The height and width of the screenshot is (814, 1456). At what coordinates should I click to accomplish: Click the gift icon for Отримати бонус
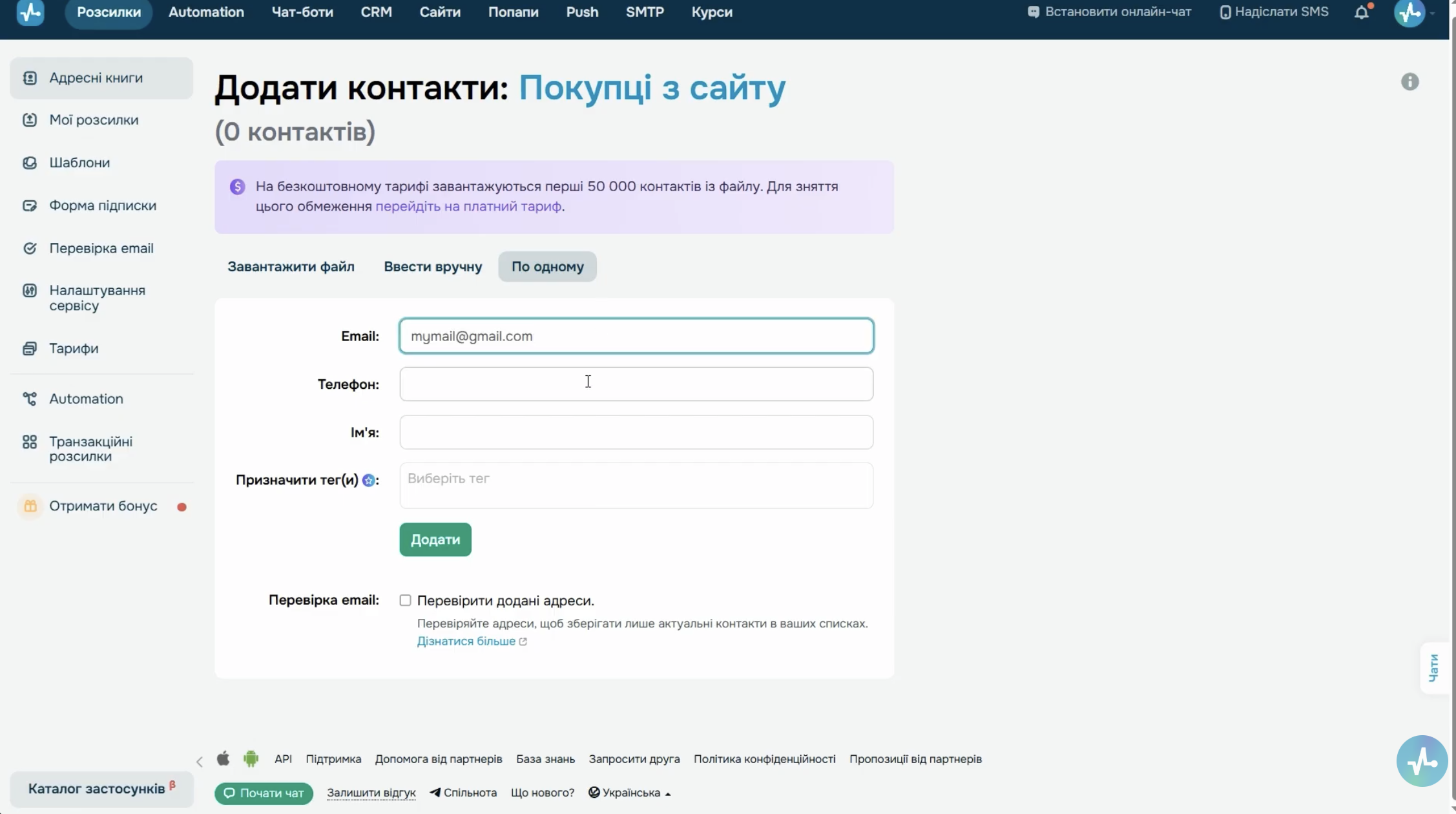click(x=30, y=506)
